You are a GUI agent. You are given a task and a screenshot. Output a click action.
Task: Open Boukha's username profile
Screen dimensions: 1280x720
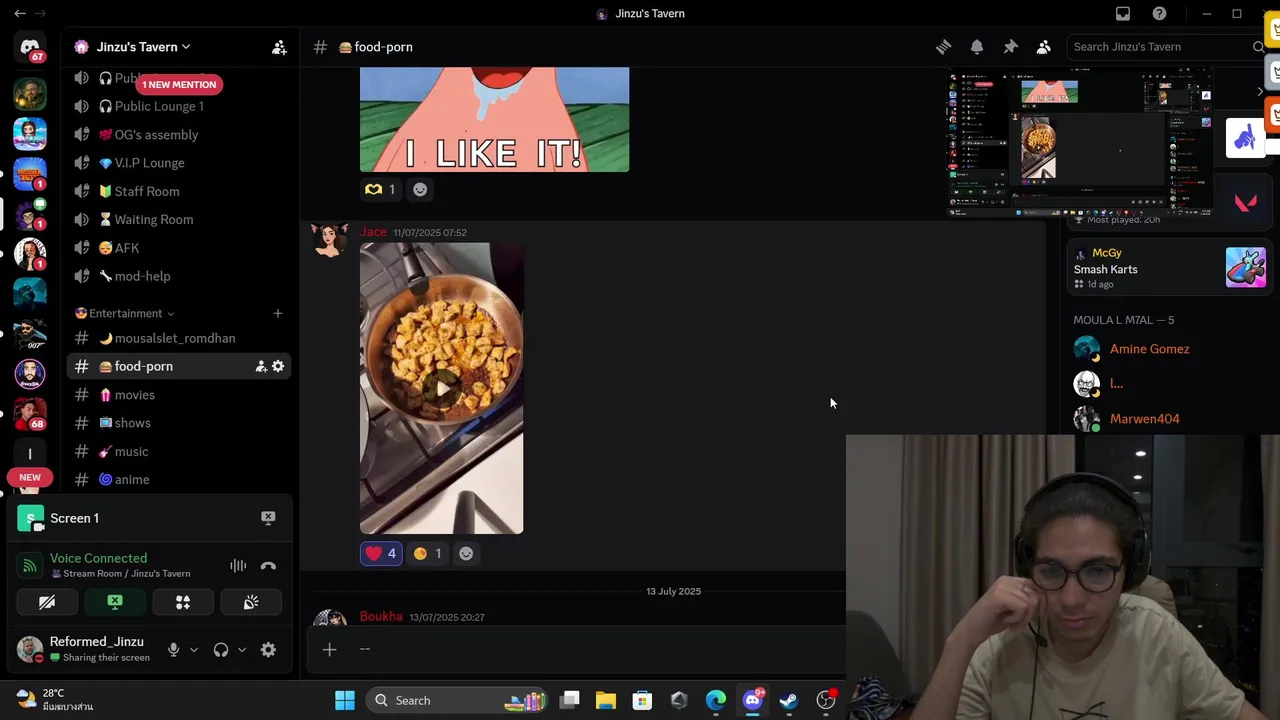point(381,616)
